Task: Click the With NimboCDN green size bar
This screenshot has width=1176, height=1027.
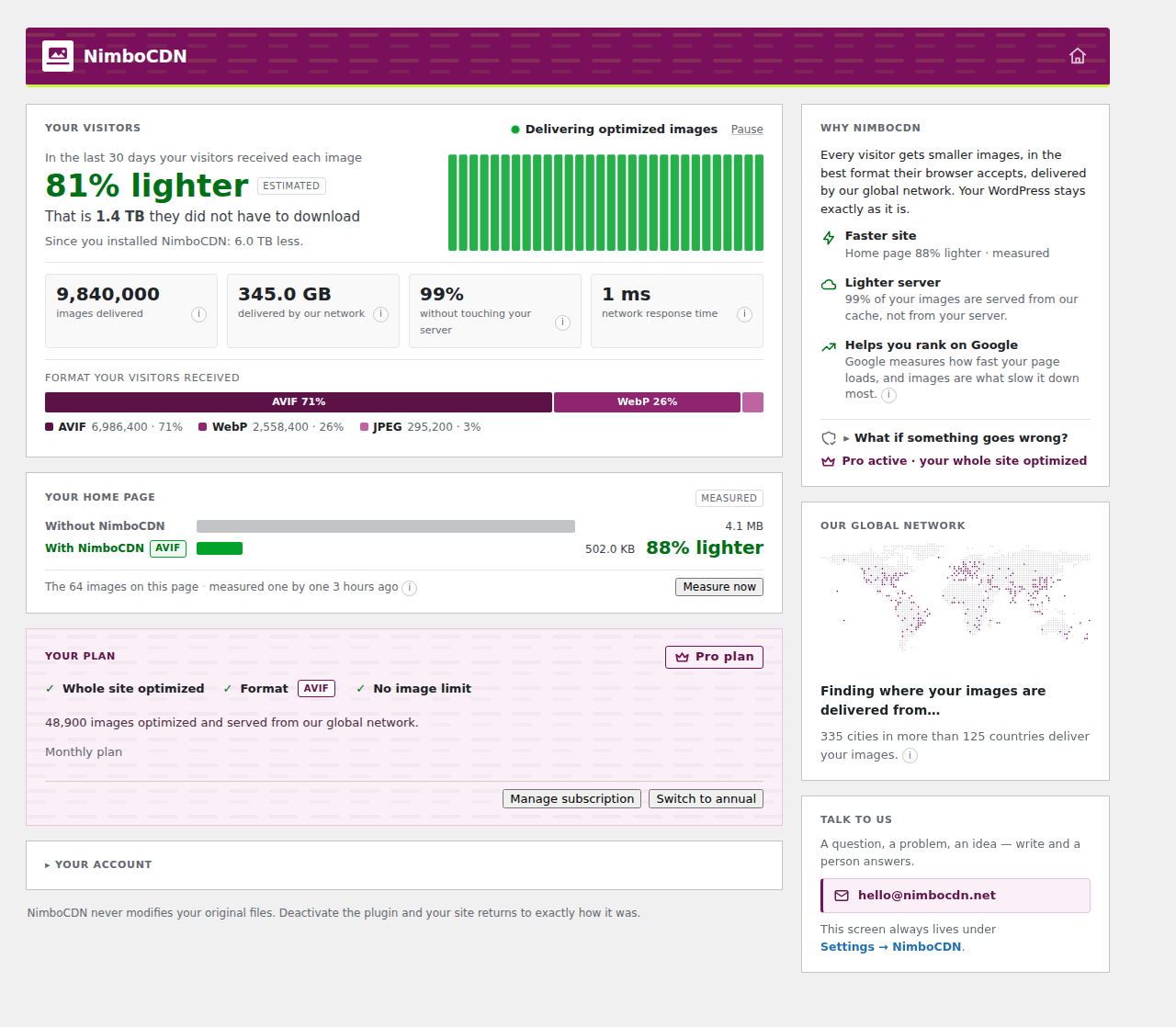Action: 220,548
